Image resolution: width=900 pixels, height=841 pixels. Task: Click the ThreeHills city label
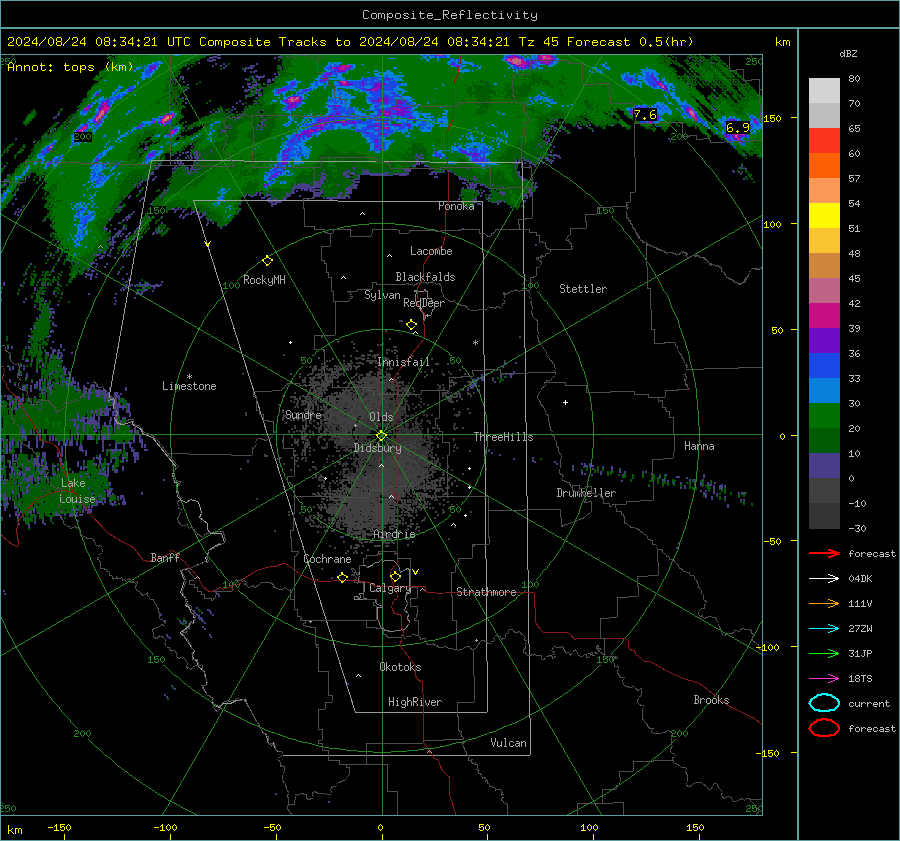point(503,437)
